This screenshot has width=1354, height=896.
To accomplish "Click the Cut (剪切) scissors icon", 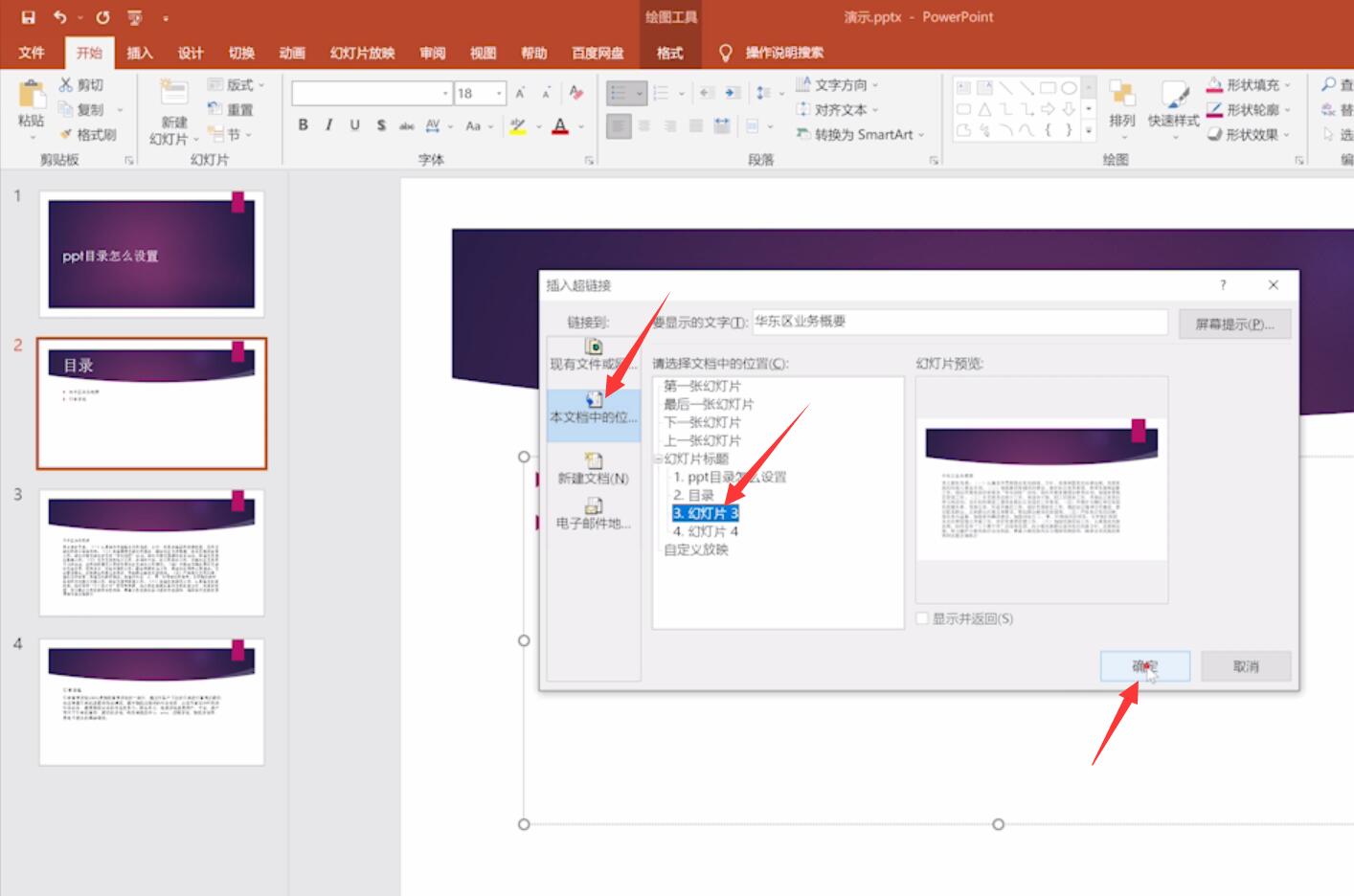I will pos(66,85).
